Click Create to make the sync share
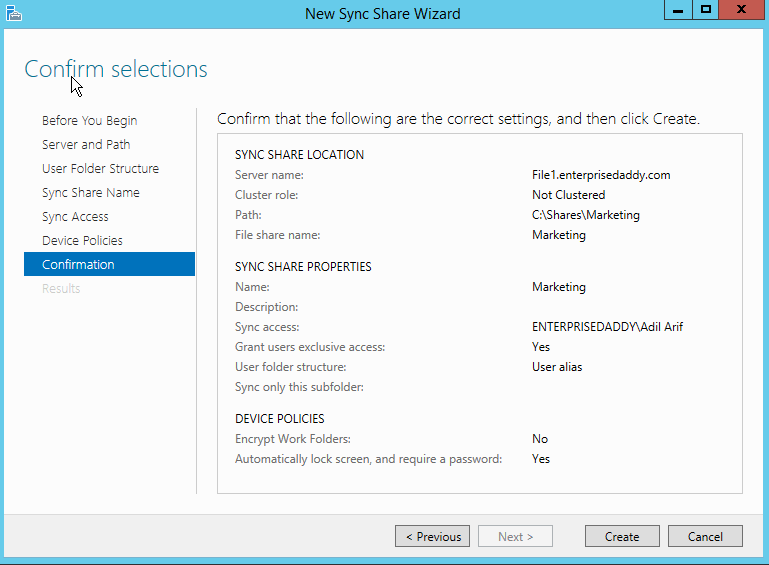Viewport: 769px width, 565px height. point(622,537)
